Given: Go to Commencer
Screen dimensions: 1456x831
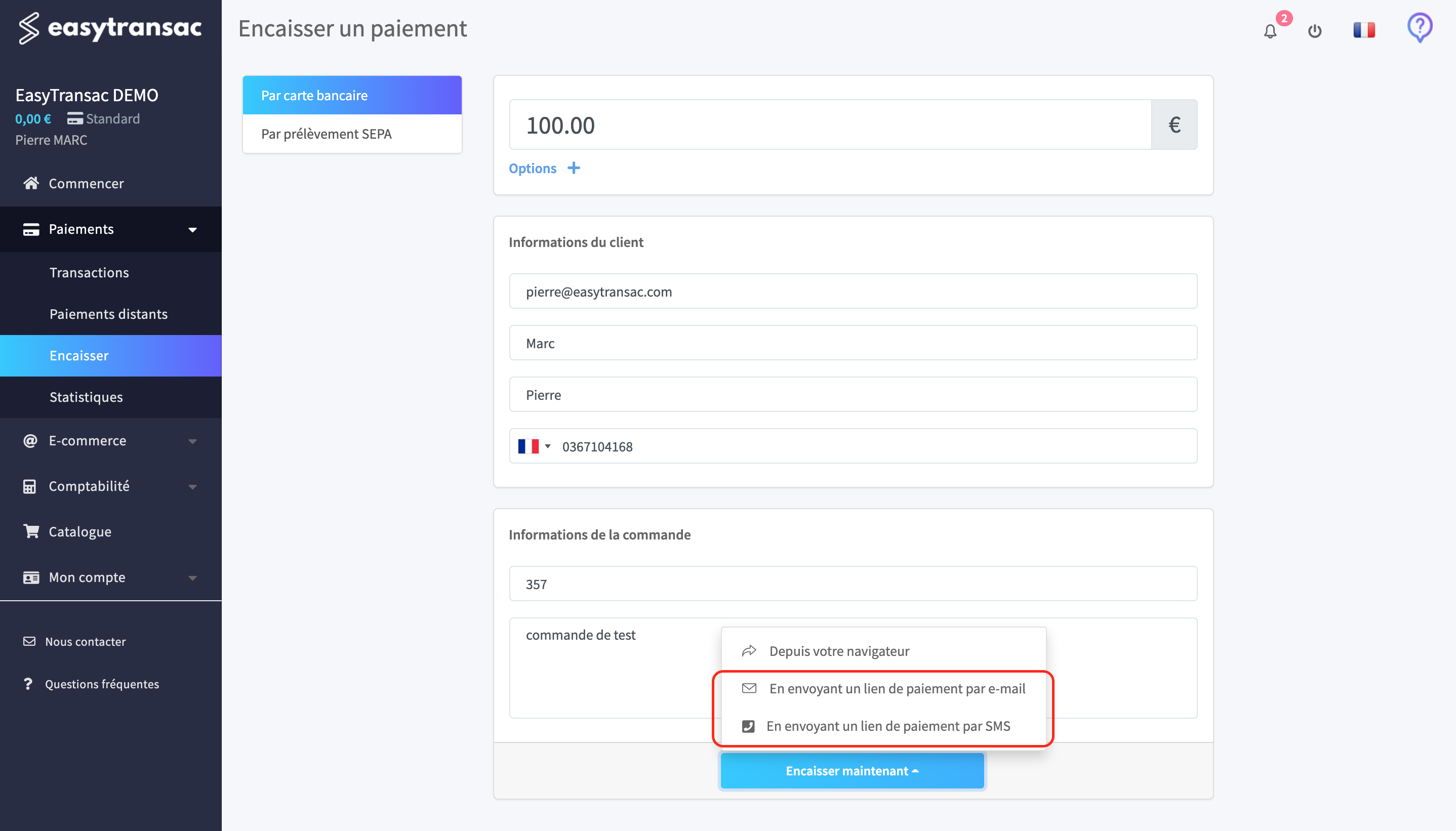Looking at the screenshot, I should coord(111,183).
